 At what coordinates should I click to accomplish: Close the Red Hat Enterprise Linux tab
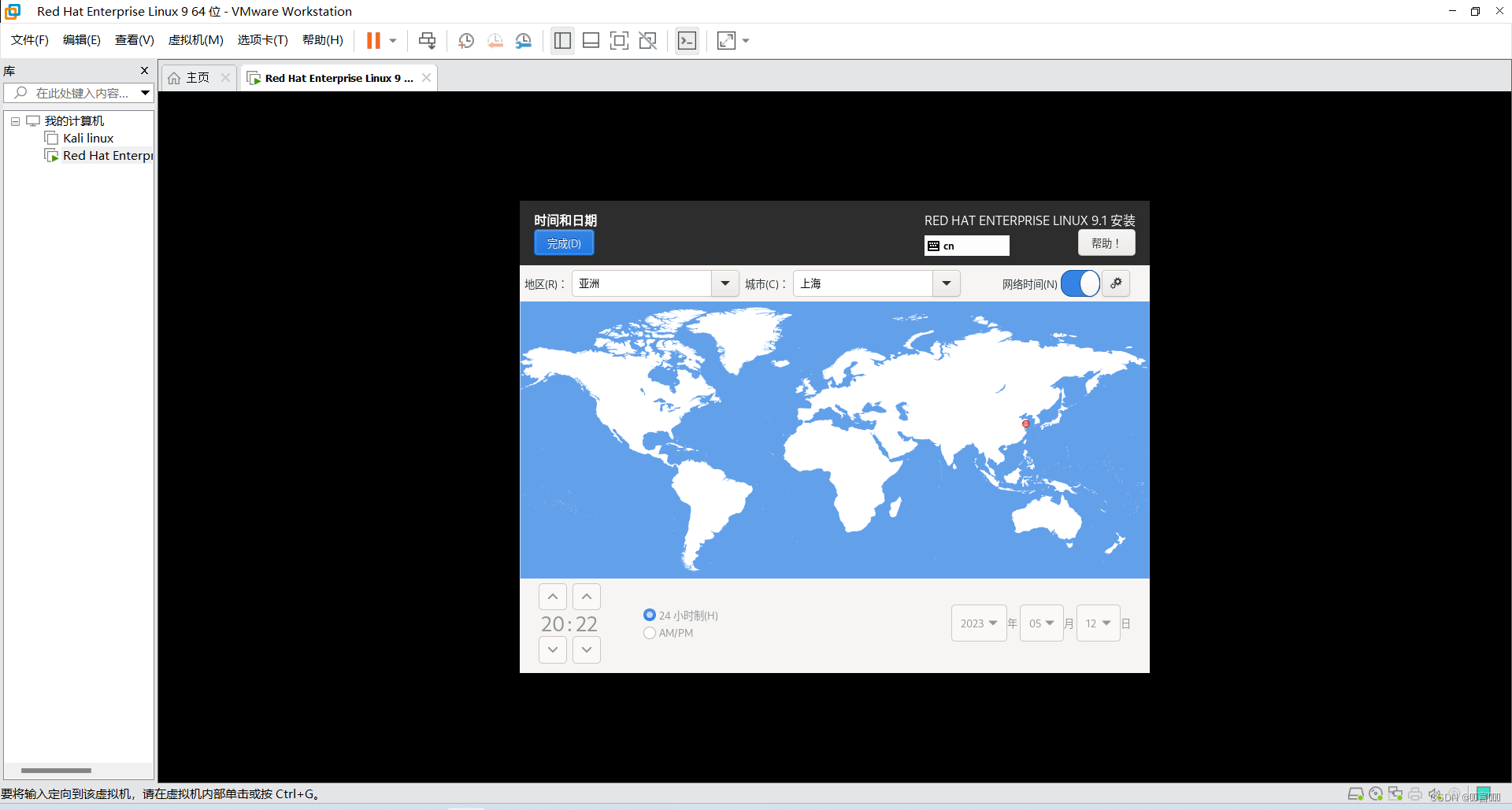(426, 77)
